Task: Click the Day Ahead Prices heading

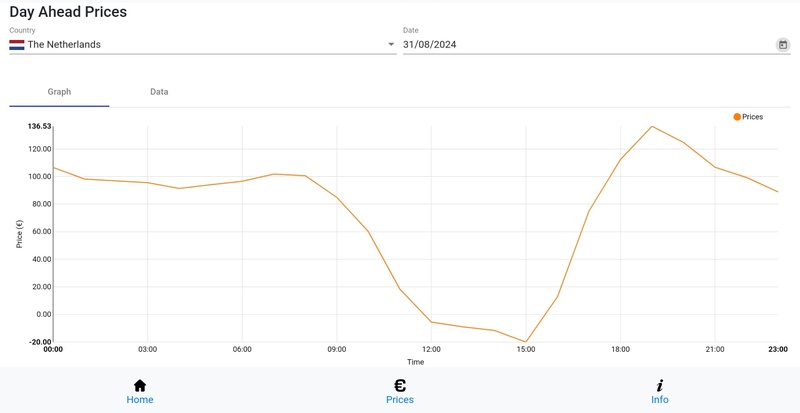Action: pos(68,13)
